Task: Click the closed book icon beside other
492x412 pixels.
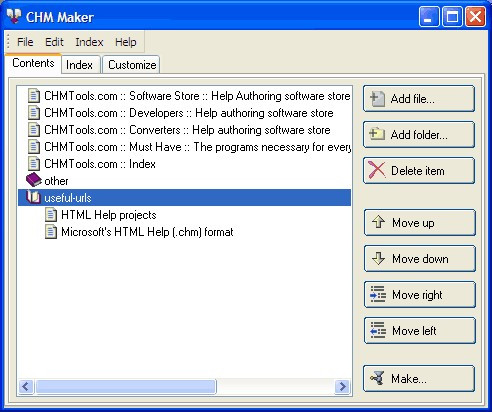Action: 34,180
